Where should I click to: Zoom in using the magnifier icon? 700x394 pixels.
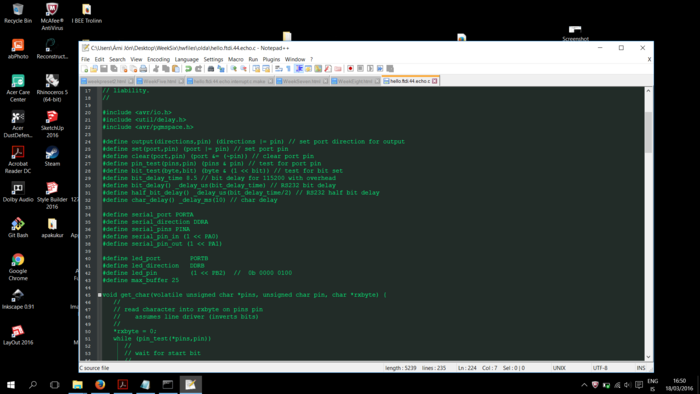coord(233,69)
